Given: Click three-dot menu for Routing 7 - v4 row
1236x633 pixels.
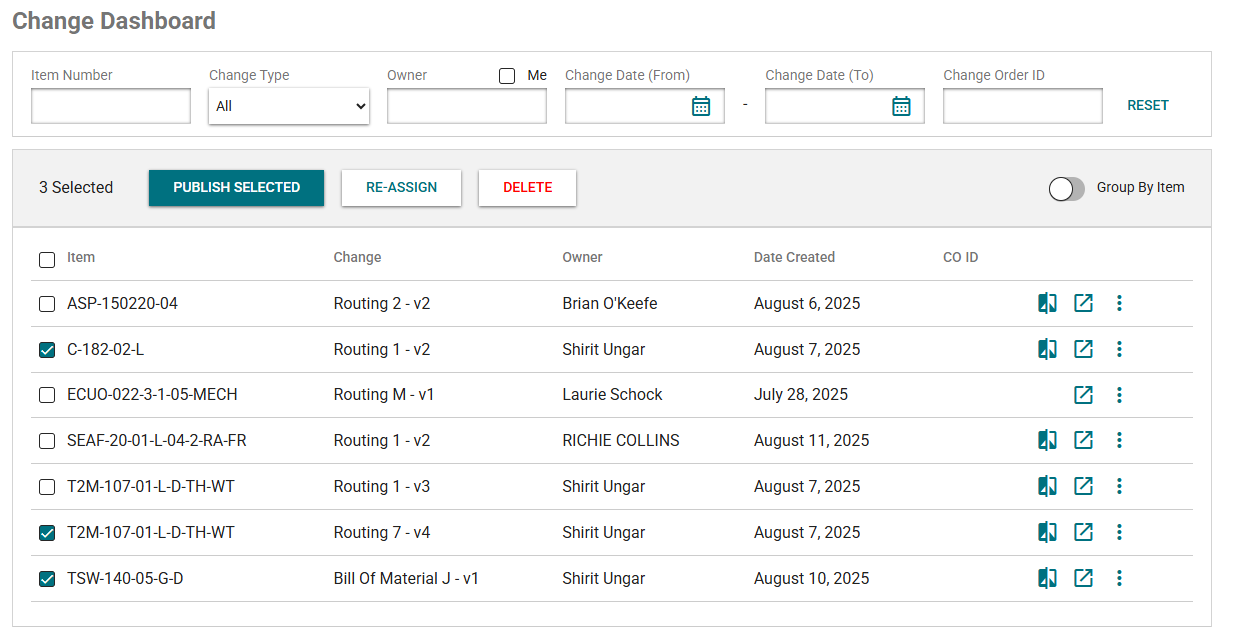Looking at the screenshot, I should tap(1119, 532).
